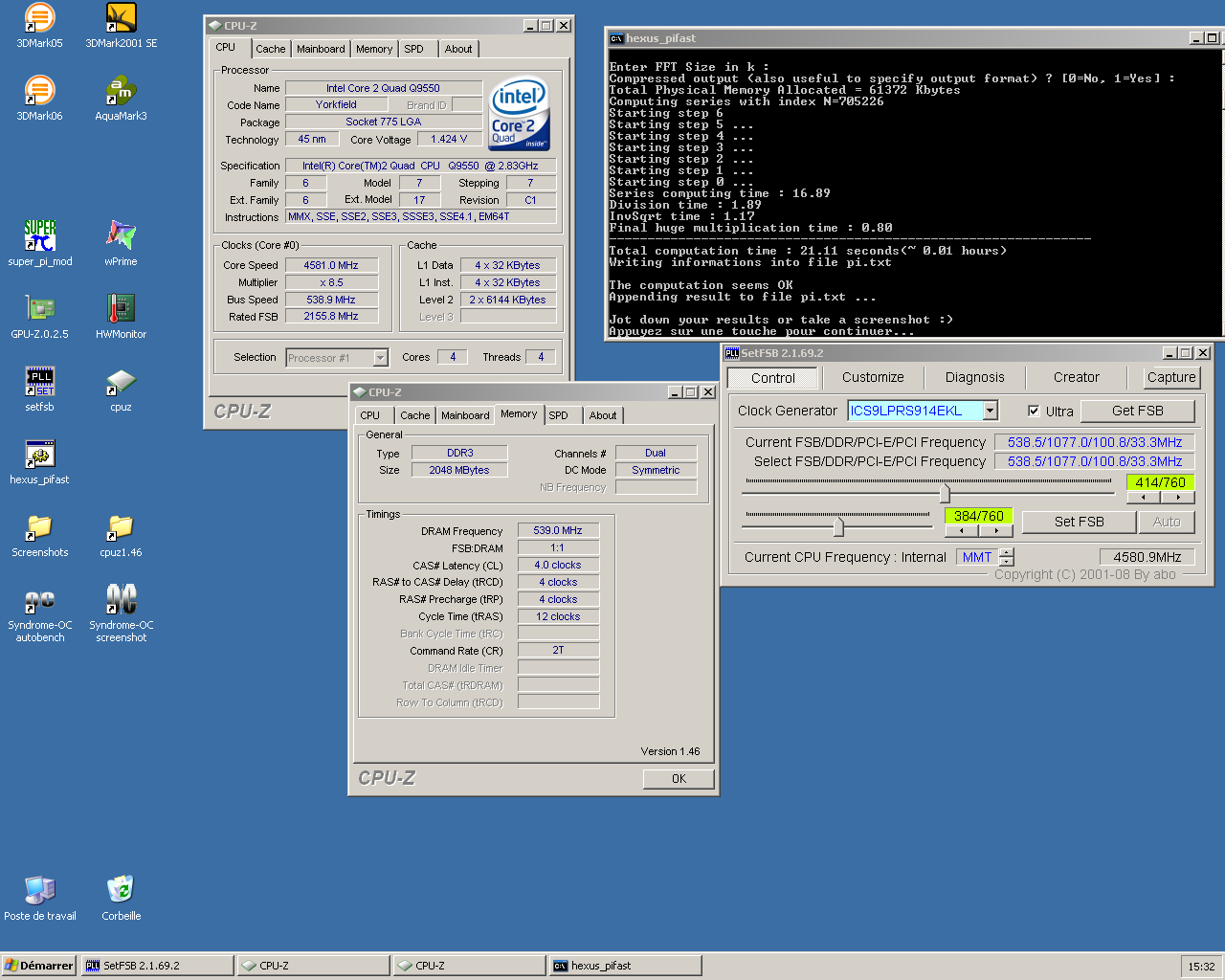This screenshot has height=980, width=1225.
Task: Switch to Mainboard tab in back CPU-Z window
Action: tap(321, 49)
